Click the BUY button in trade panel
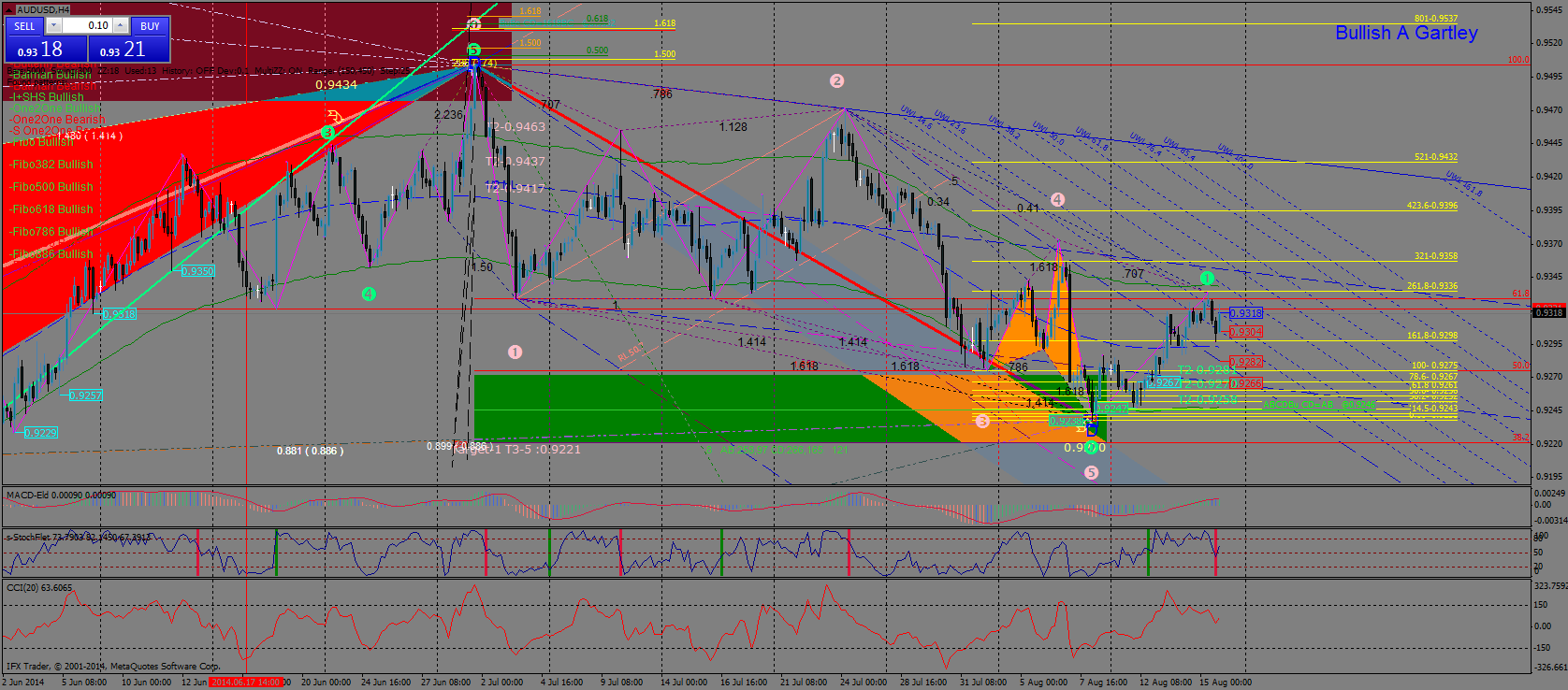 tap(150, 26)
